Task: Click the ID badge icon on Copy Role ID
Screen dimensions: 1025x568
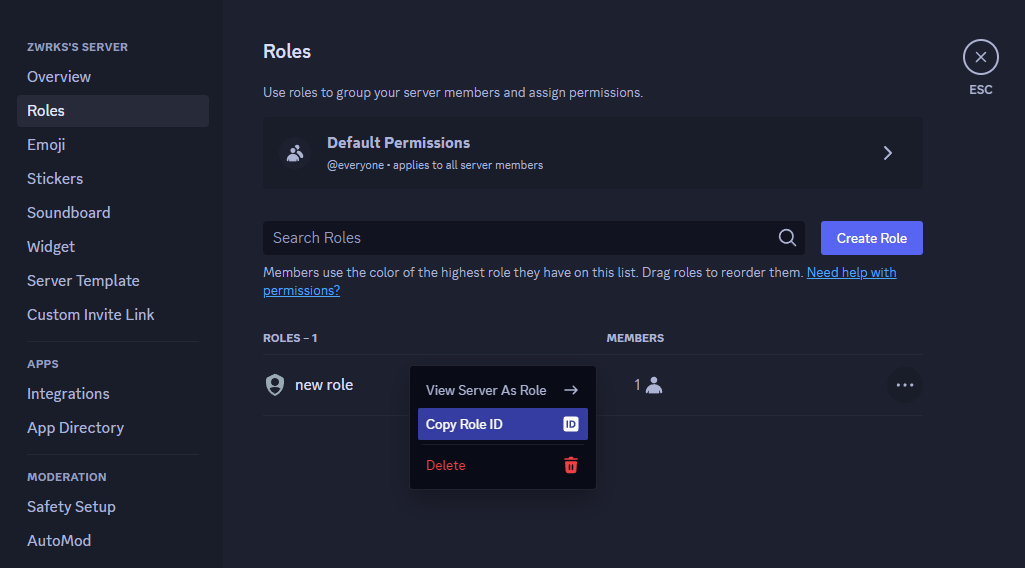Action: tap(571, 424)
